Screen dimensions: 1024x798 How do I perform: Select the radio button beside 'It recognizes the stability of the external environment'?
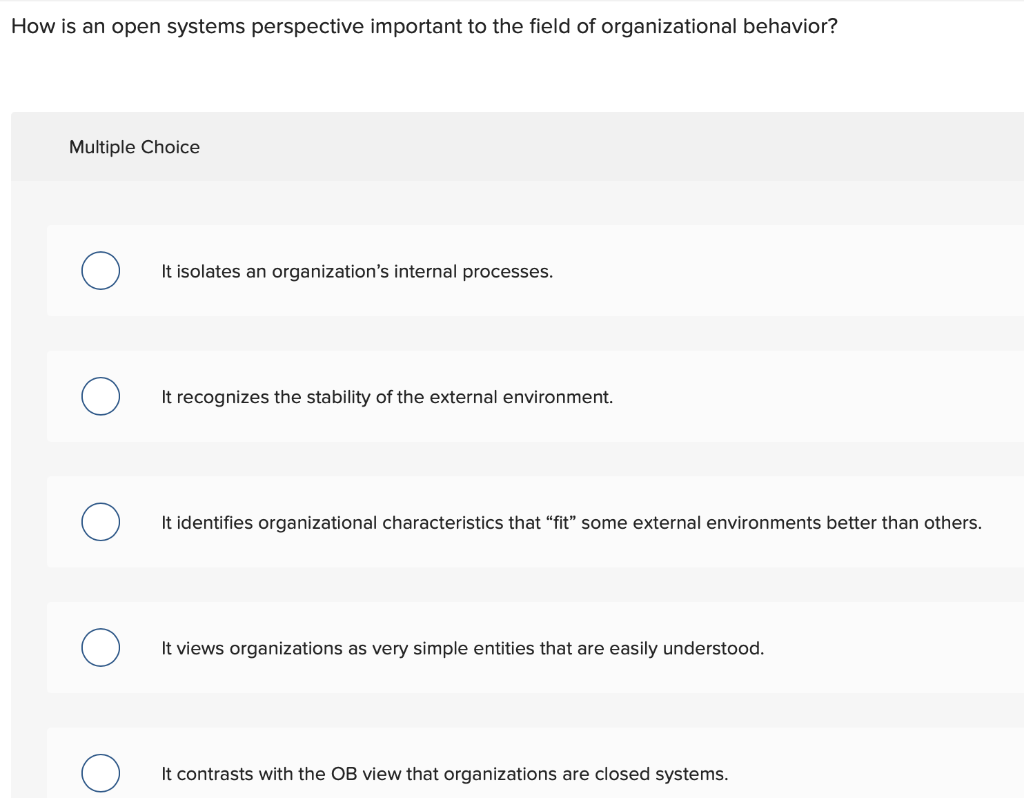pos(100,396)
